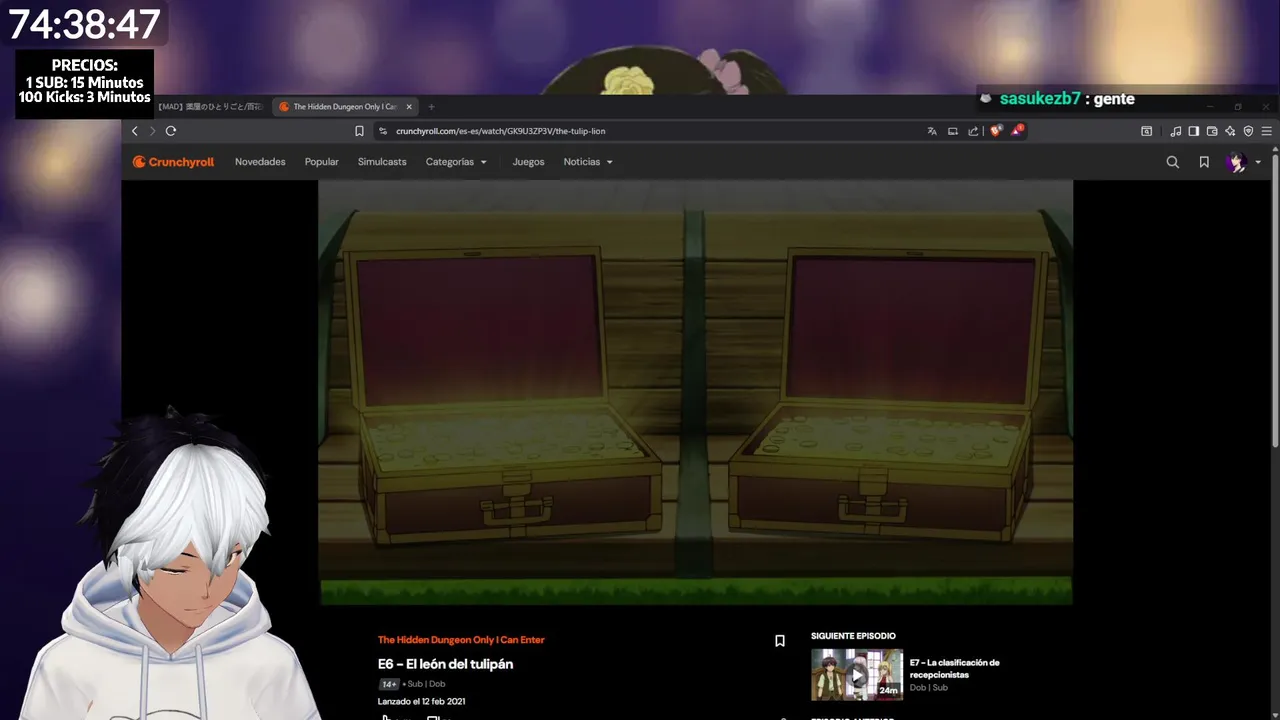Add episode to watchlist with bookmark icon
Viewport: 1280px width, 720px height.
point(780,641)
